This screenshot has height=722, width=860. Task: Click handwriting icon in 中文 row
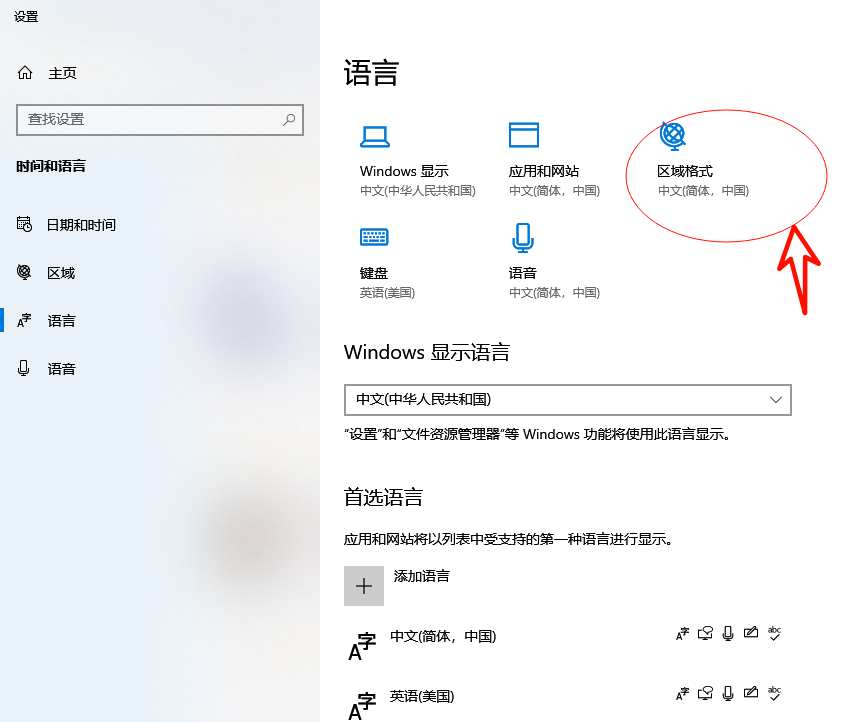751,633
